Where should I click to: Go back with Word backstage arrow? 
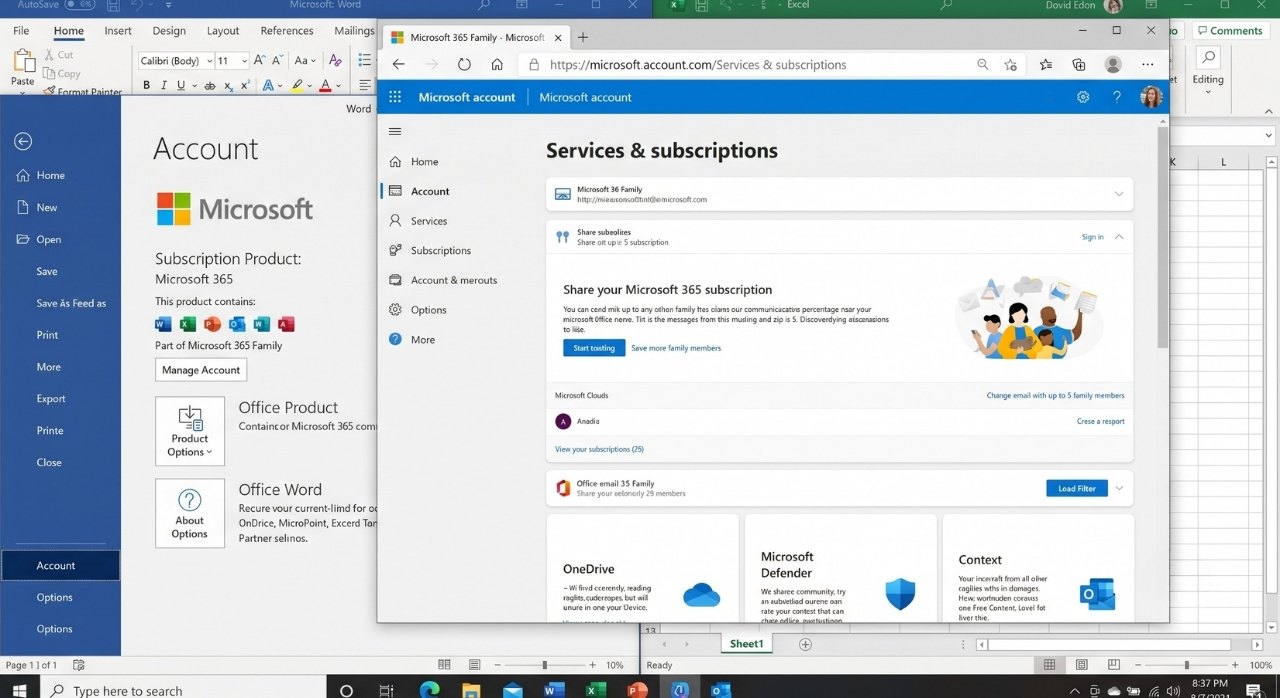tap(23, 142)
